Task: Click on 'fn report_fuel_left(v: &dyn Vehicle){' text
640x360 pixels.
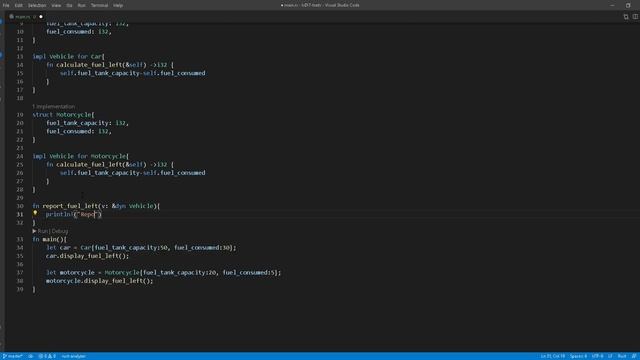Action: (x=96, y=206)
